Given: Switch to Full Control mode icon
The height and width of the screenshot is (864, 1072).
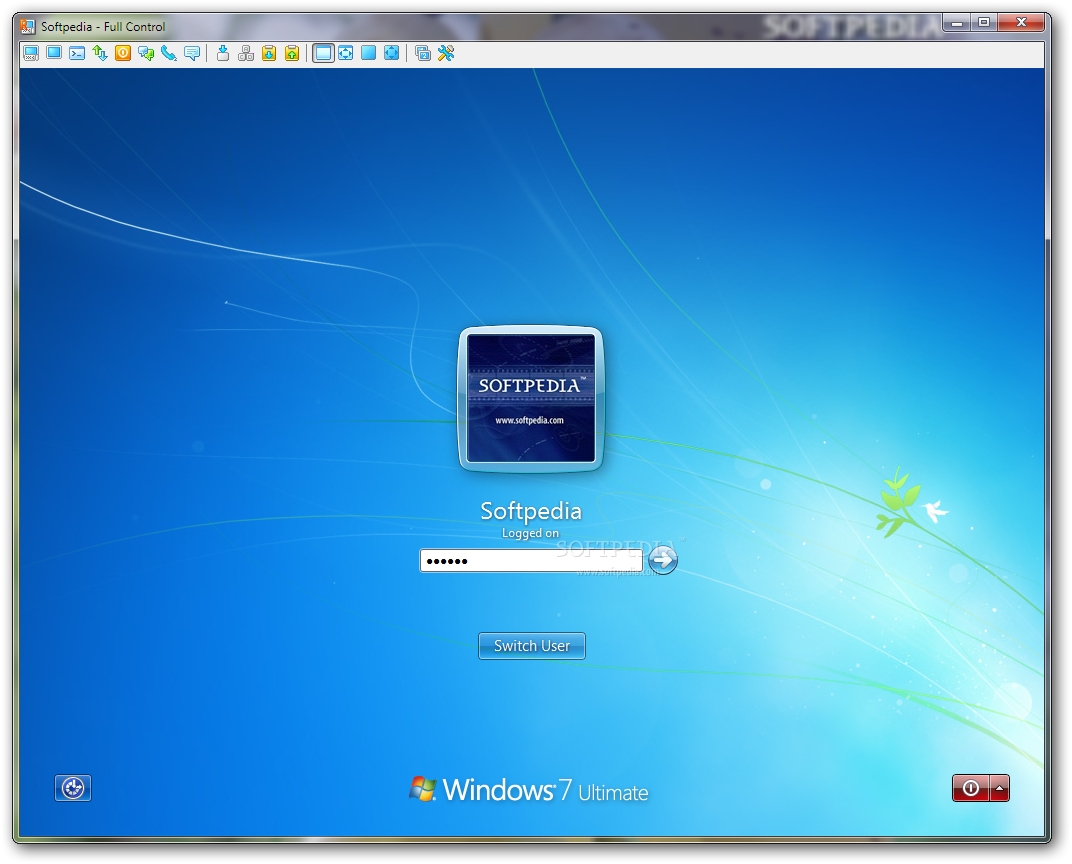Looking at the screenshot, I should (x=31, y=53).
